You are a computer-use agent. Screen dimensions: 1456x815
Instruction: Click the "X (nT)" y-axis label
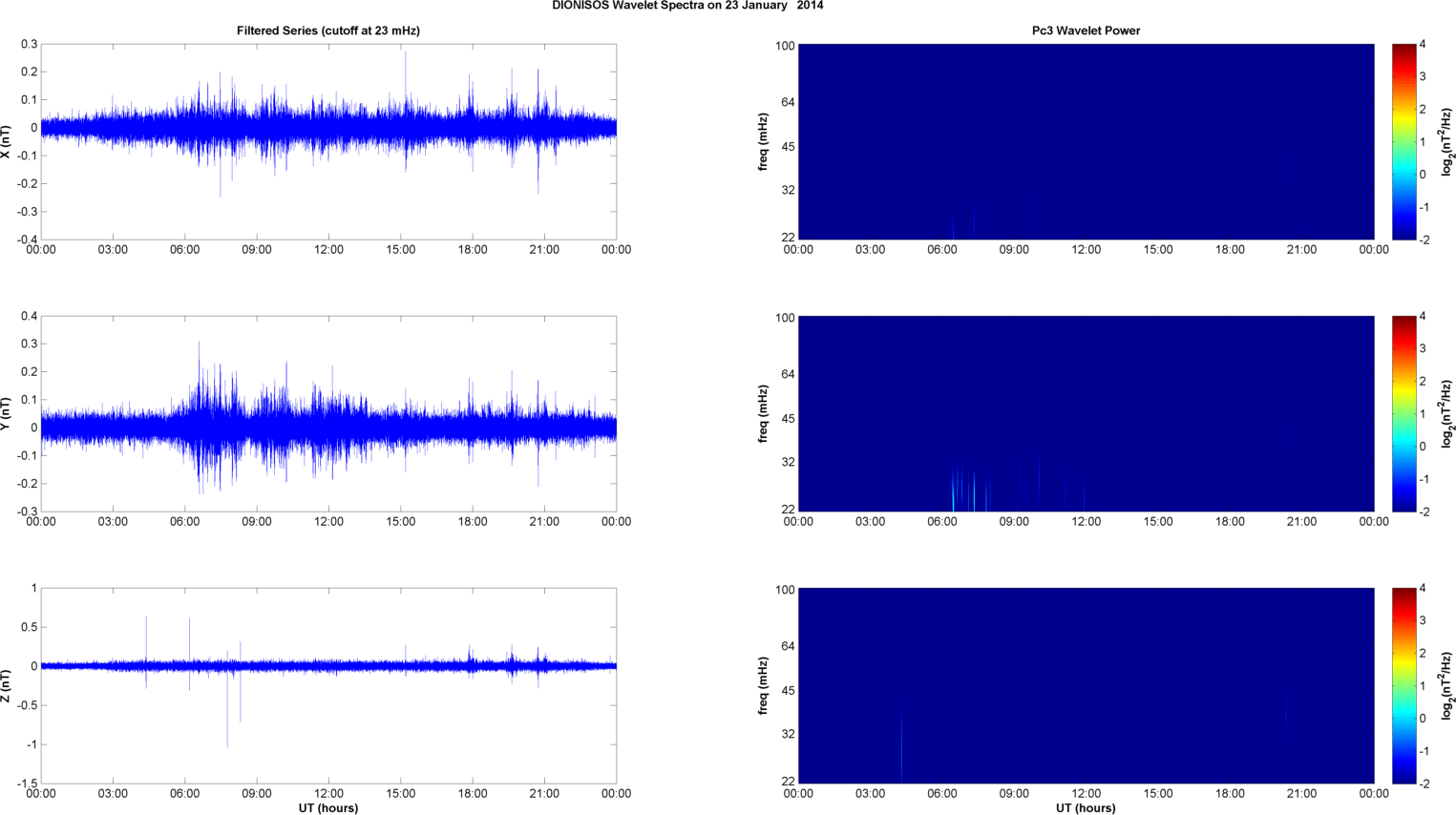[7, 142]
